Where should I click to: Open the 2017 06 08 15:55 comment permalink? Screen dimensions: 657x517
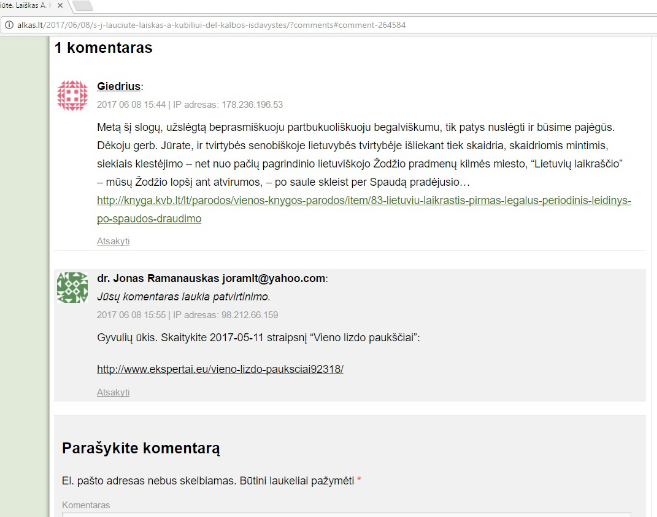[131, 315]
